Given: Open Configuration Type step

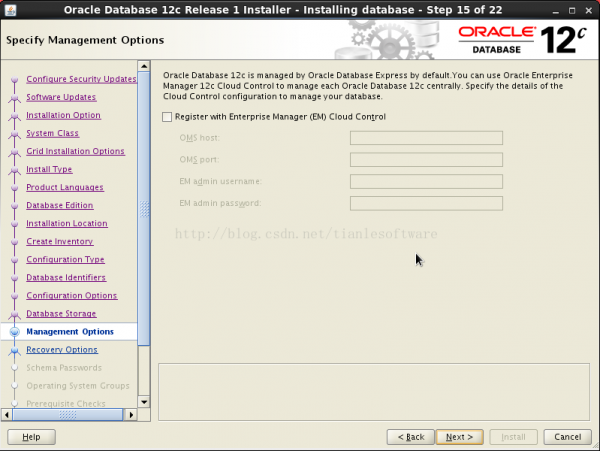Looking at the screenshot, I should (65, 259).
